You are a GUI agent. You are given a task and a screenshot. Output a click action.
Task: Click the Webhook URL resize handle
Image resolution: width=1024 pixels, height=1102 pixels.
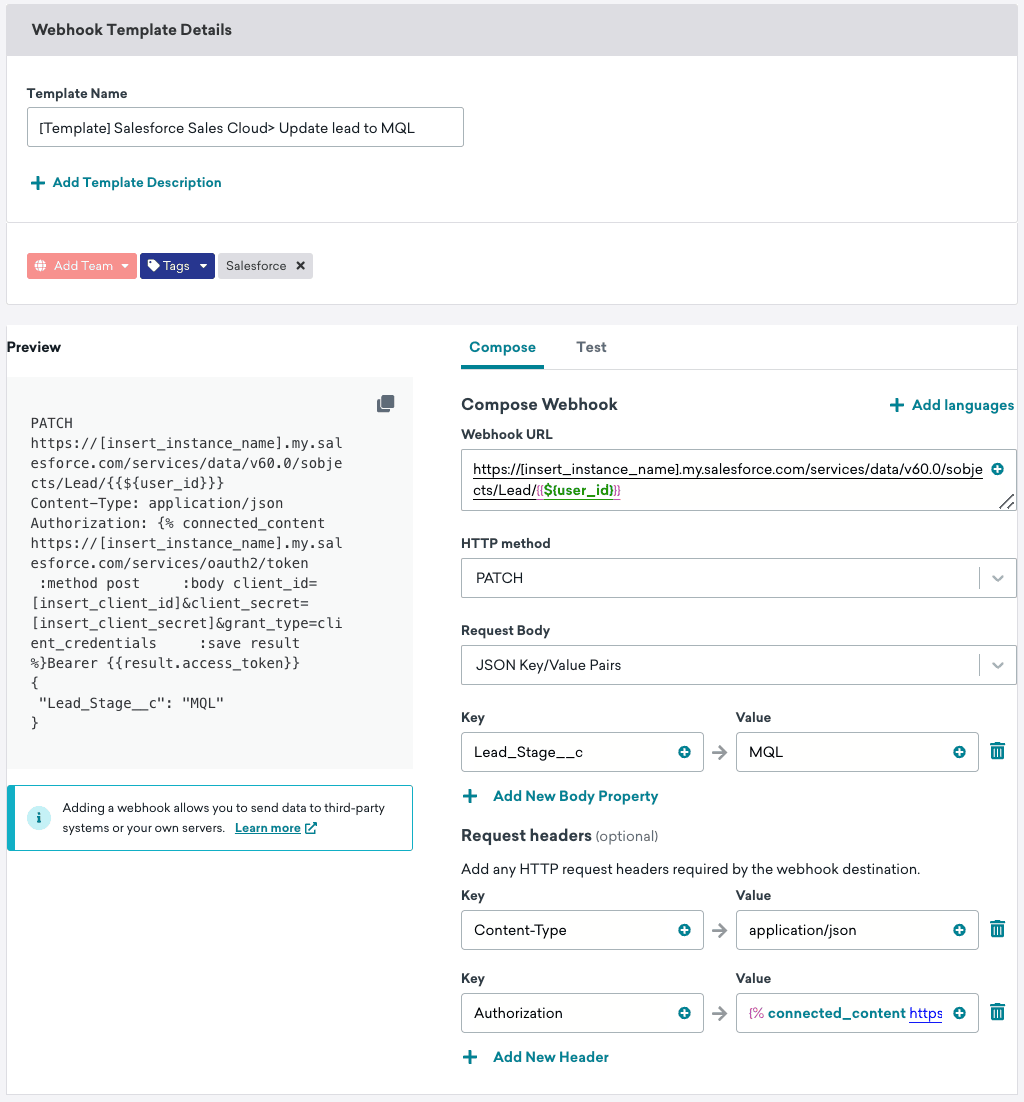click(1007, 501)
